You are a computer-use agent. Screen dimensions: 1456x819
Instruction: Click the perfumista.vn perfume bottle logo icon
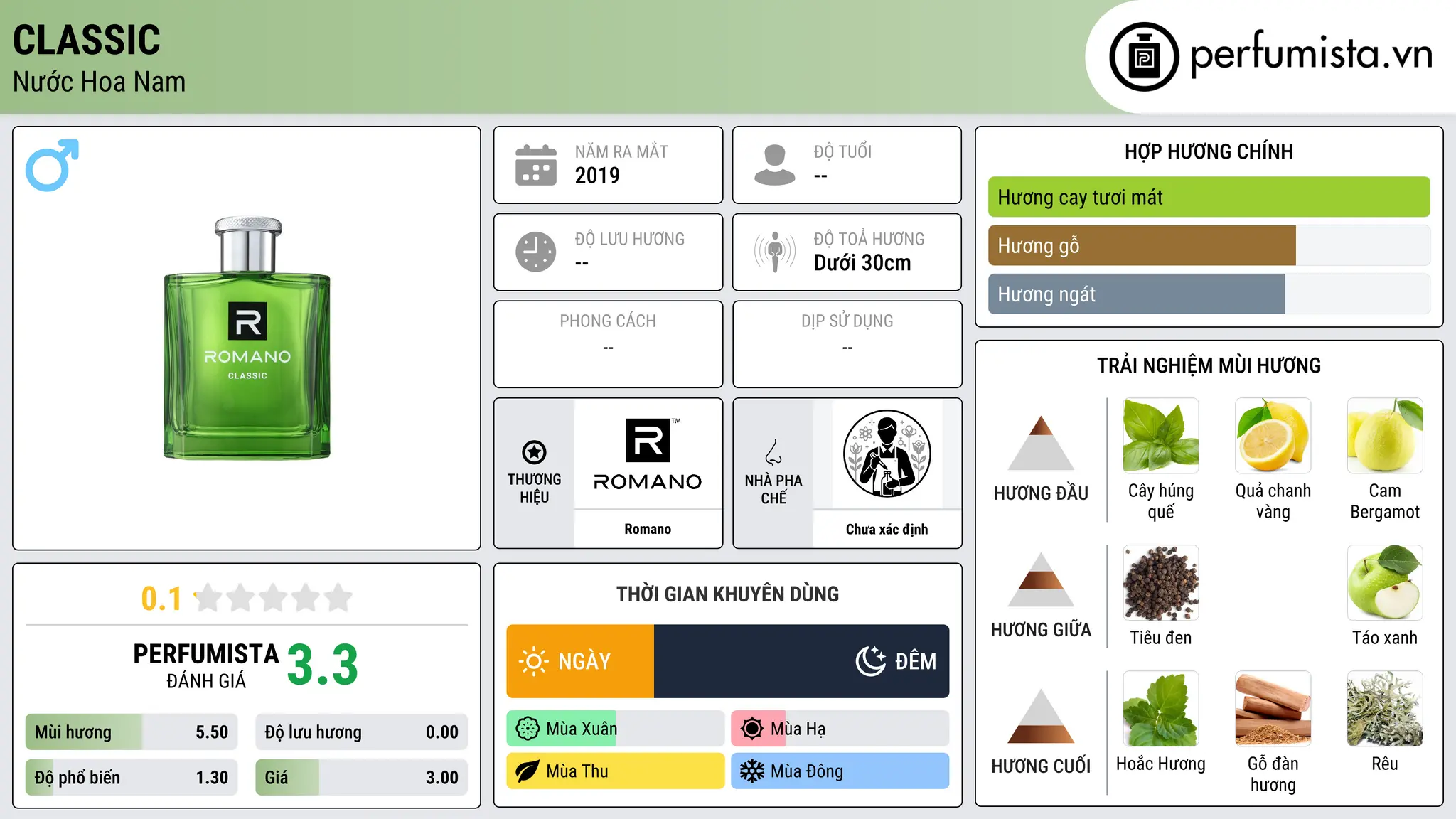pyautogui.click(x=1144, y=57)
